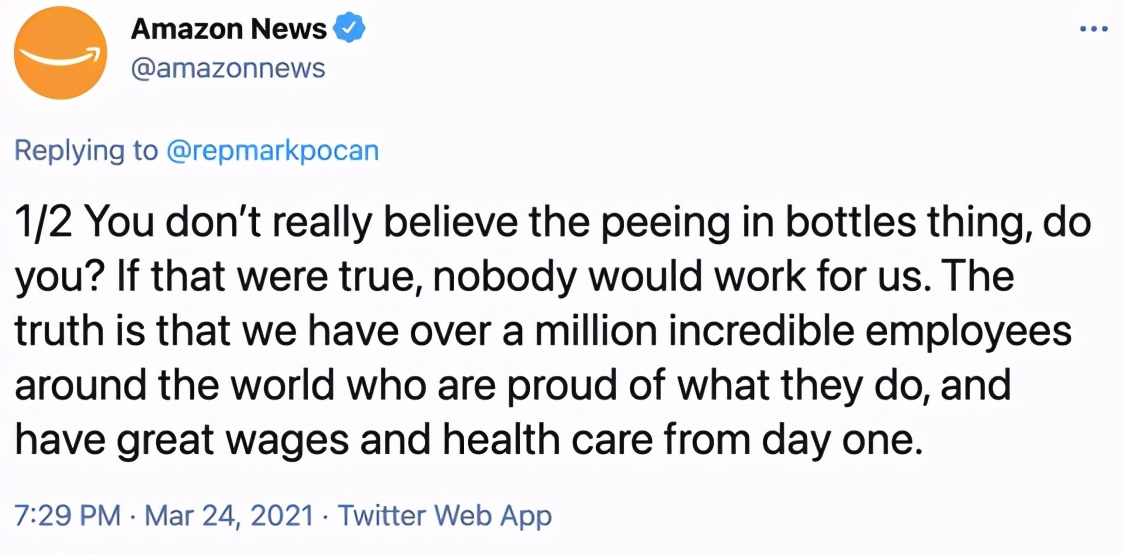This screenshot has height=554, width=1124.
Task: Click the 'Replying to' label
Action: (x=86, y=151)
